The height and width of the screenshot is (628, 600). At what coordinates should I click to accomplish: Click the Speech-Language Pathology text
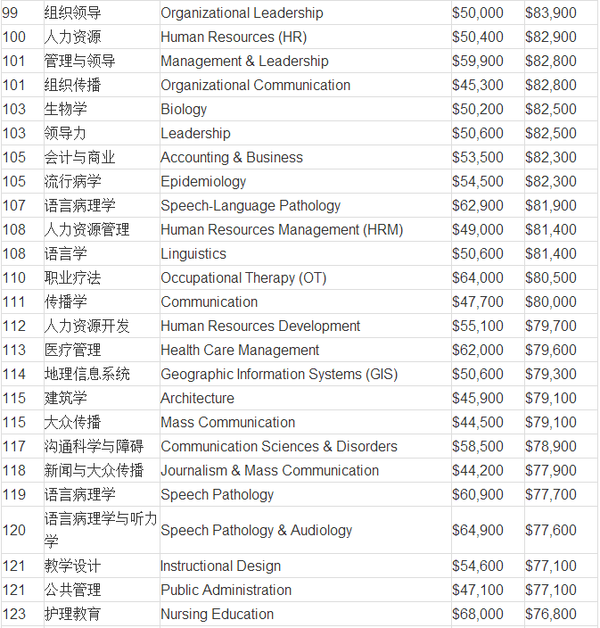coord(250,205)
